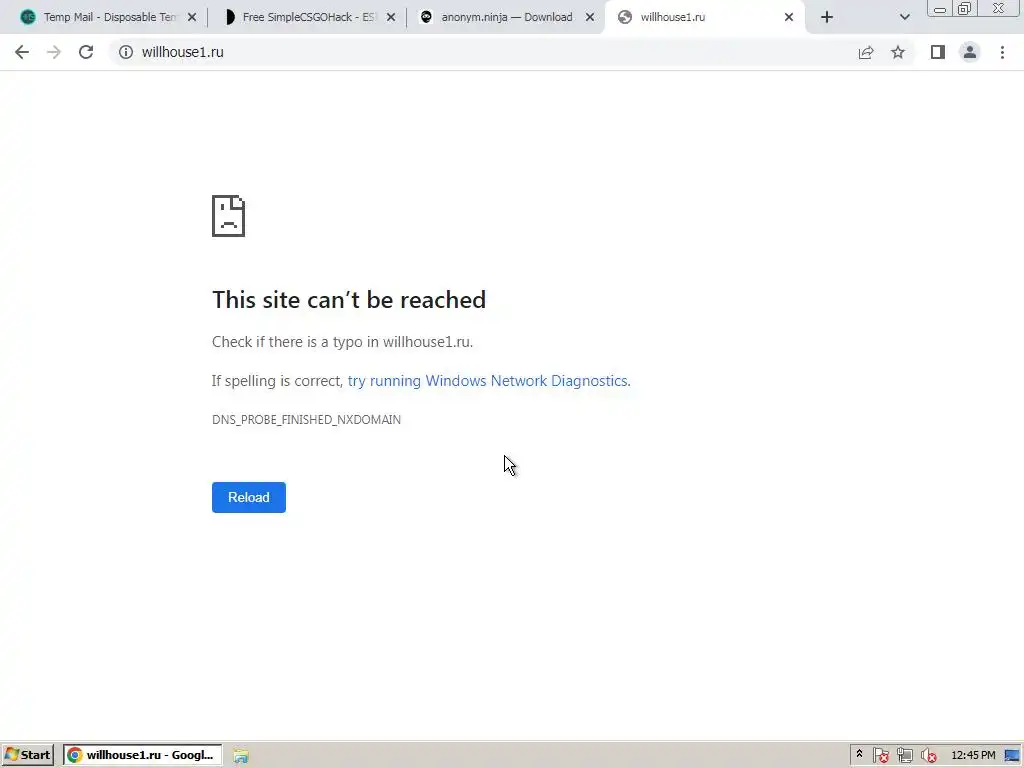Expand the tab search dropdown arrow
Viewport: 1024px width, 768px height.
pyautogui.click(x=904, y=18)
